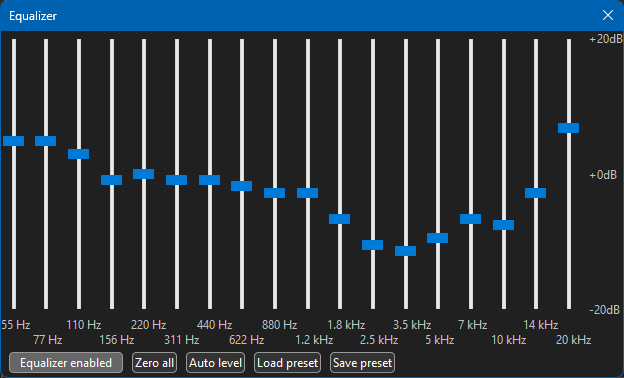Viewport: 624px width, 378px height.
Task: Click the 1.2 kHz frequency label
Action: 314,340
